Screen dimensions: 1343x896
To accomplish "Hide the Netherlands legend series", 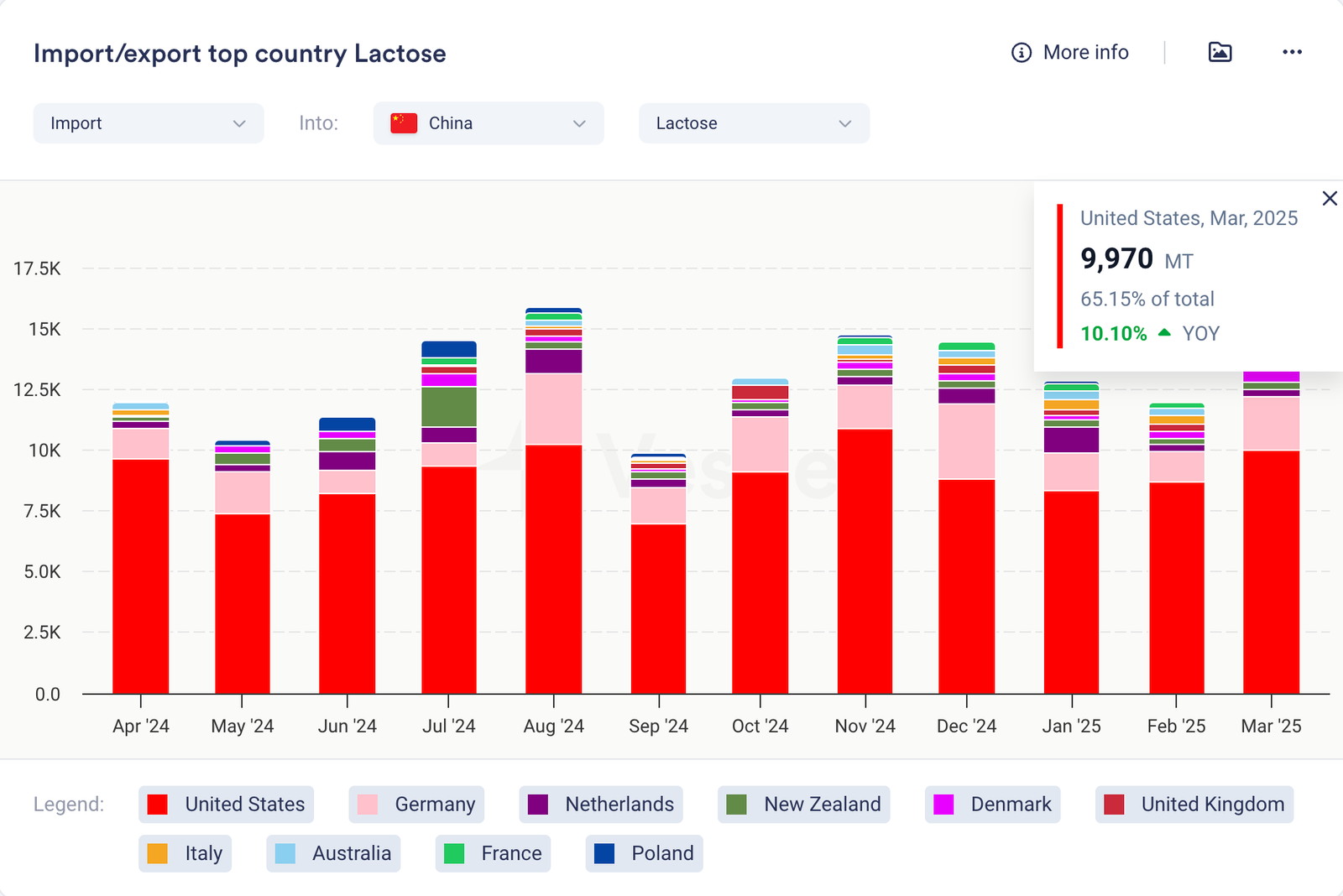I will point(601,805).
